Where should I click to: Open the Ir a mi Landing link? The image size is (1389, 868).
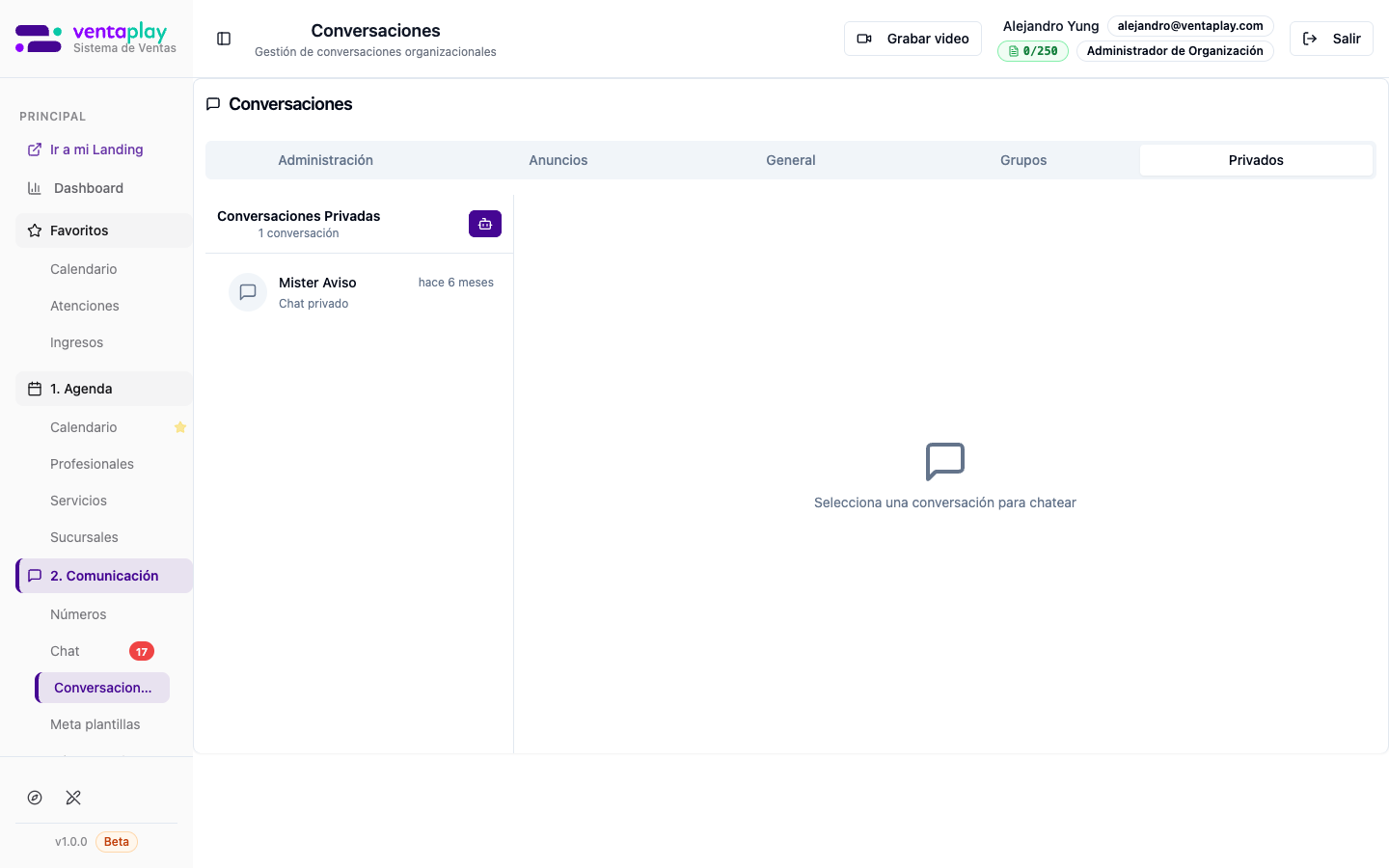(x=95, y=149)
